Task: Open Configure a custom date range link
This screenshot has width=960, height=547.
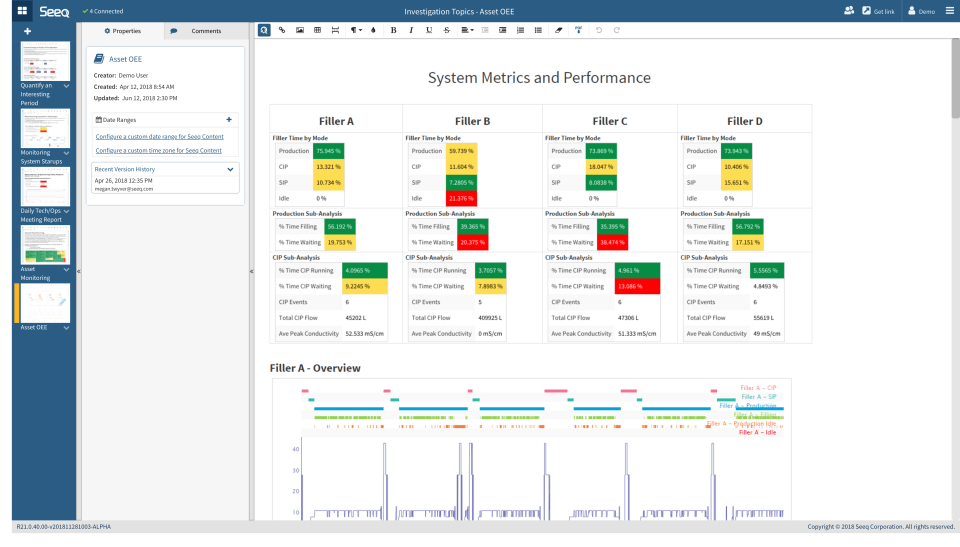Action: pos(159,137)
